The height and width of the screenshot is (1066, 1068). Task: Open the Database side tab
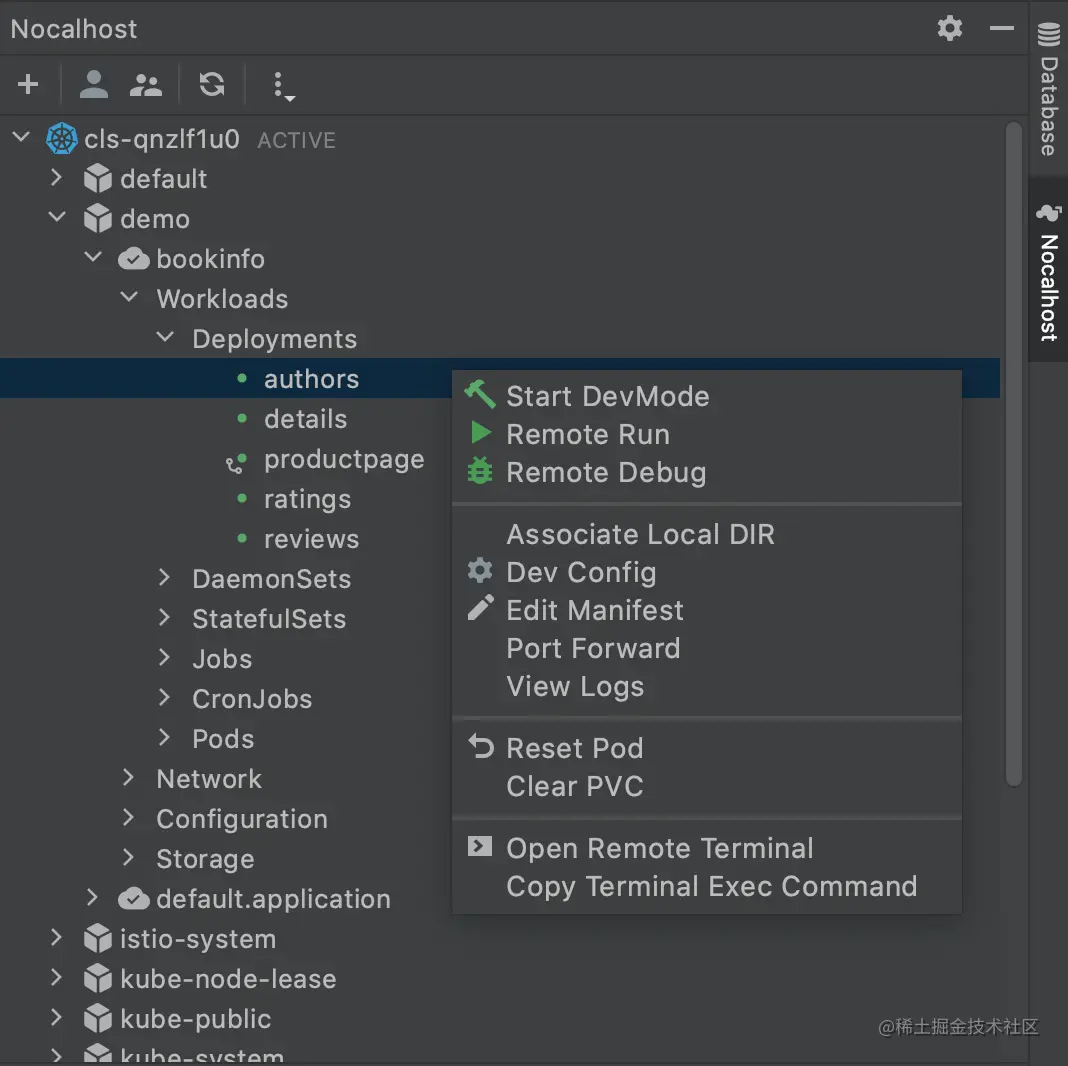point(1049,89)
